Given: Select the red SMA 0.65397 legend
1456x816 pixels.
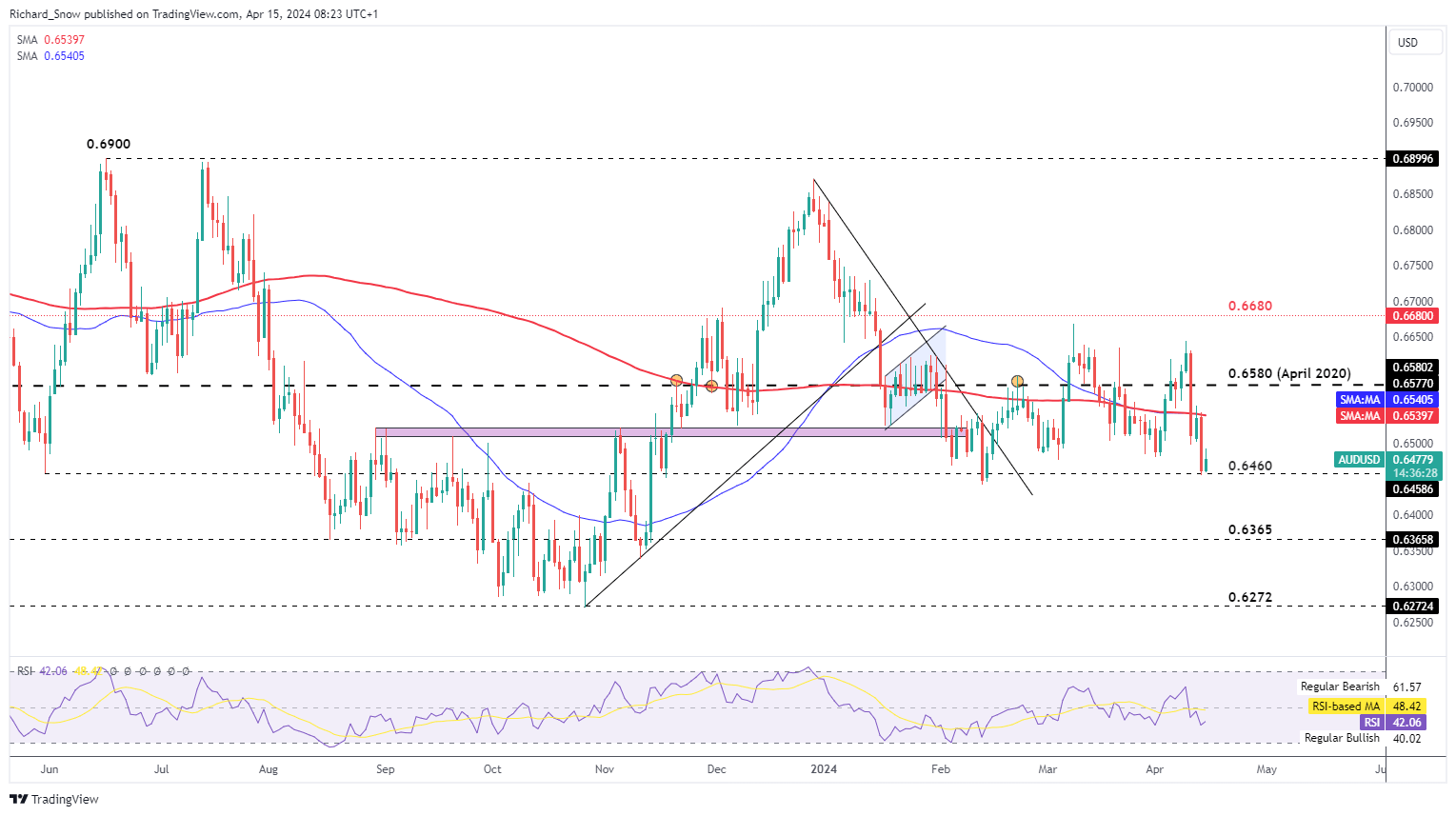Looking at the screenshot, I should 50,40.
